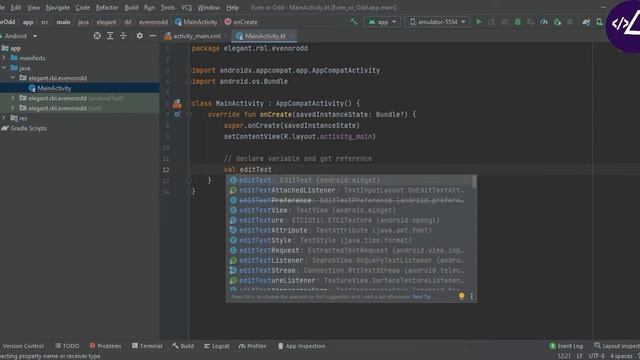
Task: Open the Build menu
Action: click(x=131, y=7)
